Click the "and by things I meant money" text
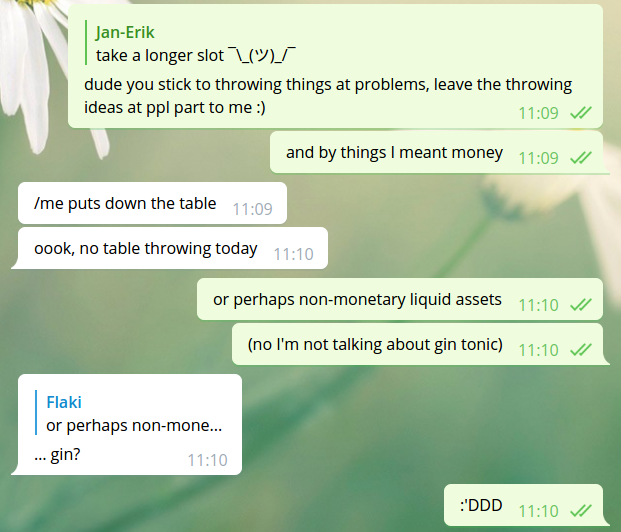Screen dimensions: 621x532 tap(394, 153)
